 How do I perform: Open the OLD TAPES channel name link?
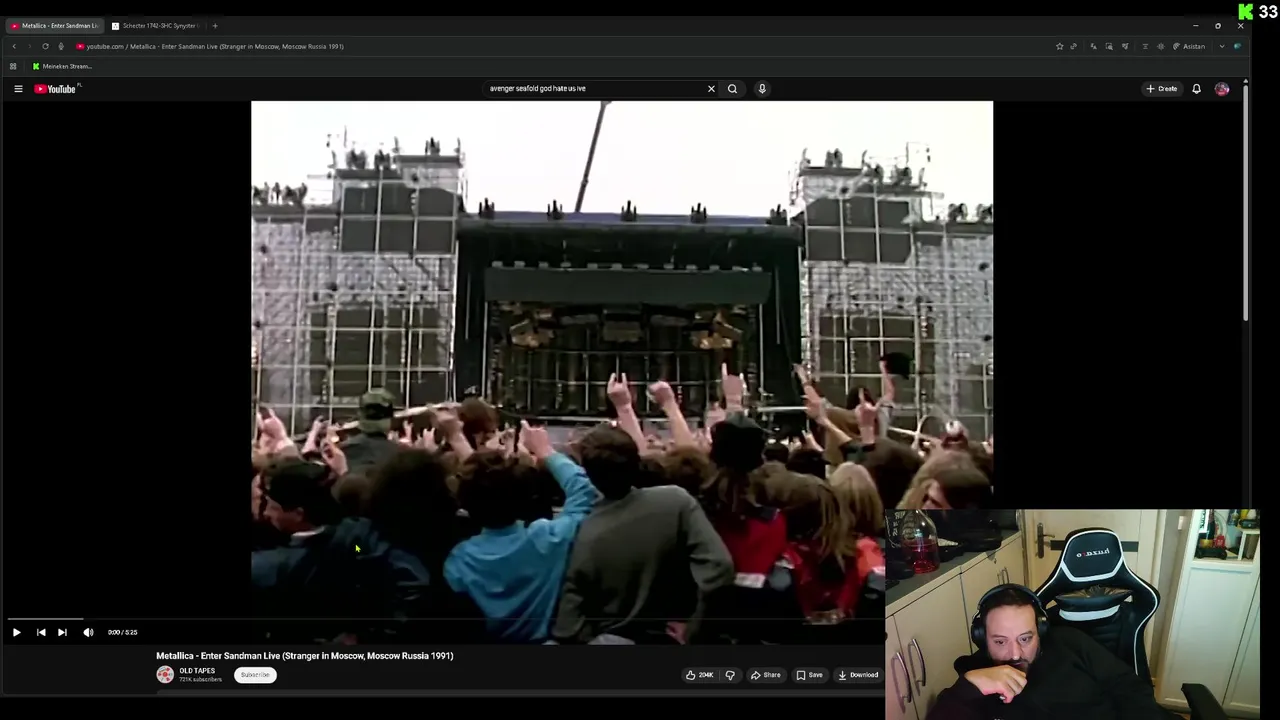click(197, 671)
